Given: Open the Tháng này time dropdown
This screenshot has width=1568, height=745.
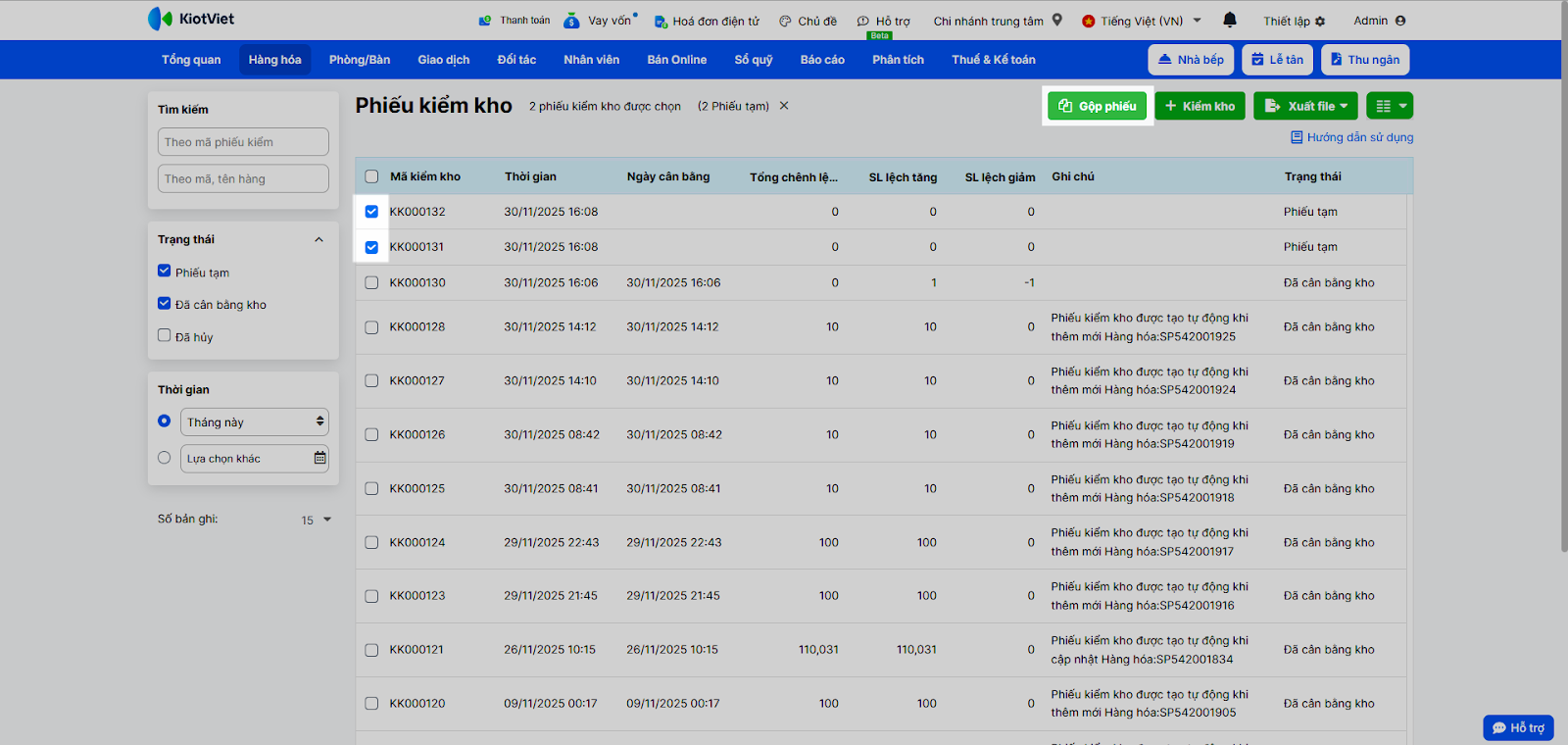Looking at the screenshot, I should pos(255,422).
